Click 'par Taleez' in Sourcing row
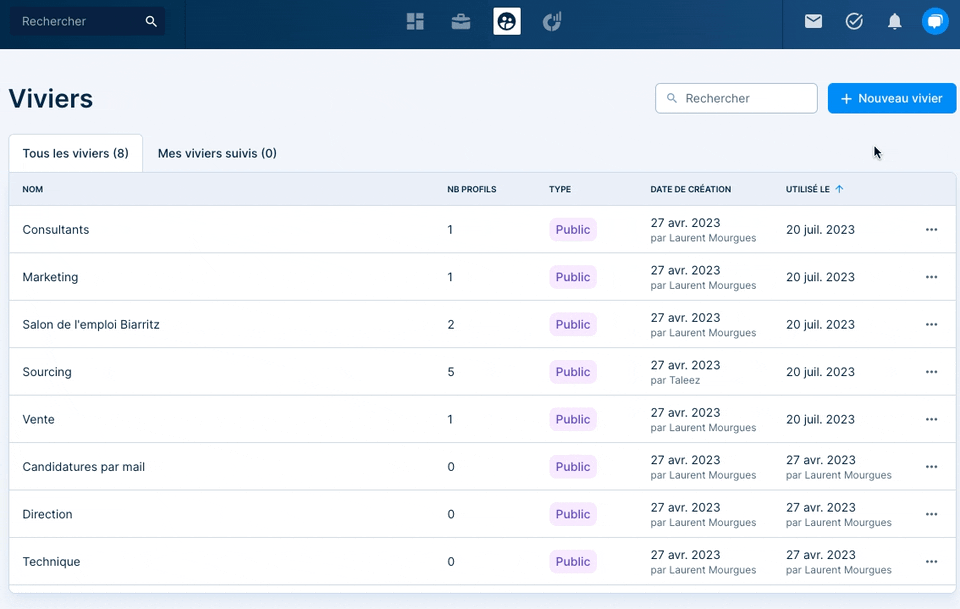The image size is (960, 609). pyautogui.click(x=675, y=380)
